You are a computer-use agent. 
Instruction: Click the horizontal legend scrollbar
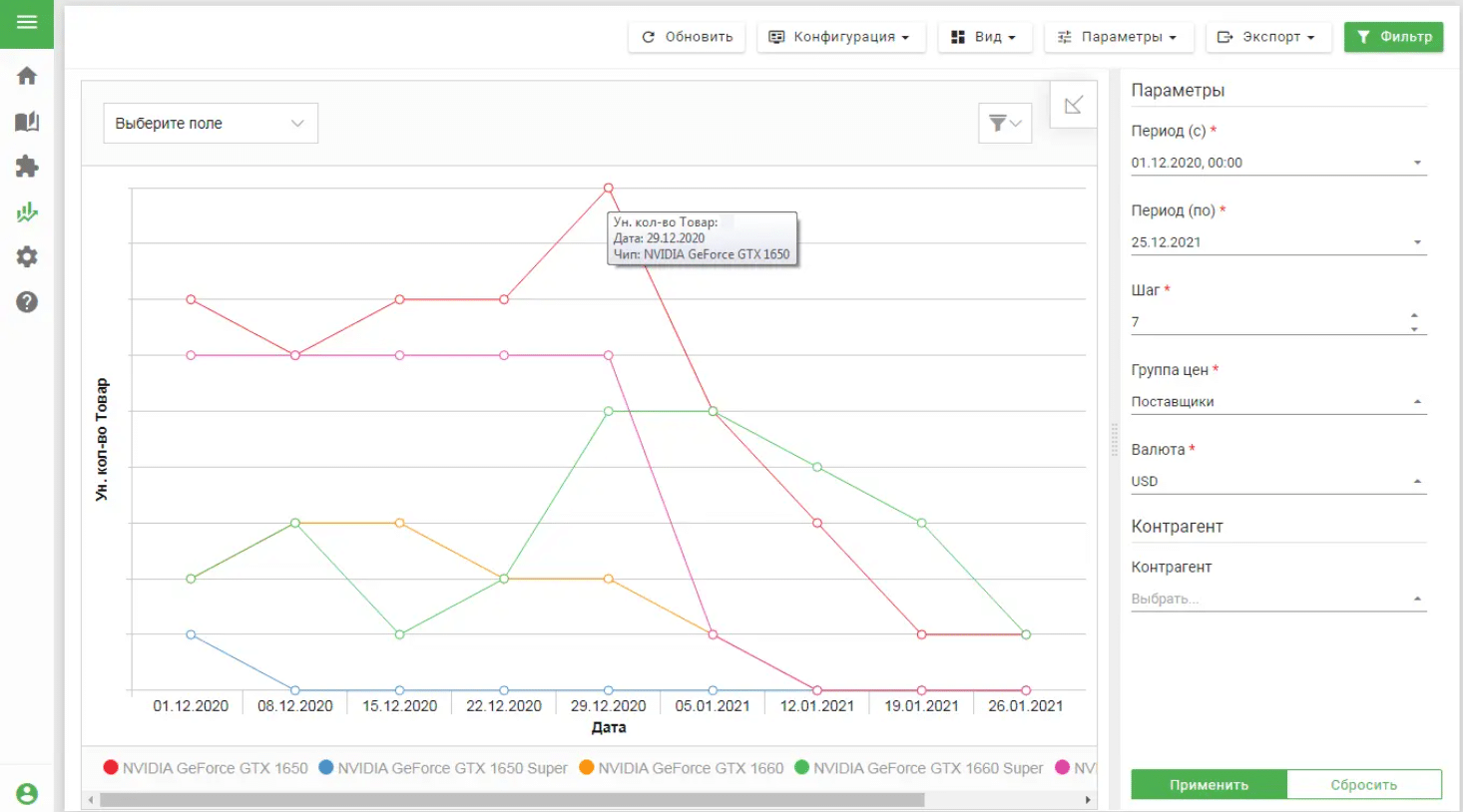tap(511, 800)
